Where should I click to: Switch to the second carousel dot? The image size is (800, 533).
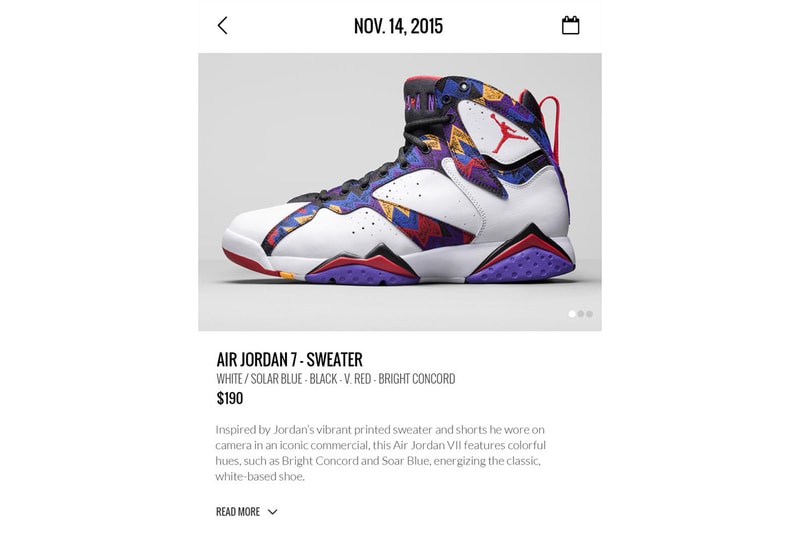tap(581, 314)
